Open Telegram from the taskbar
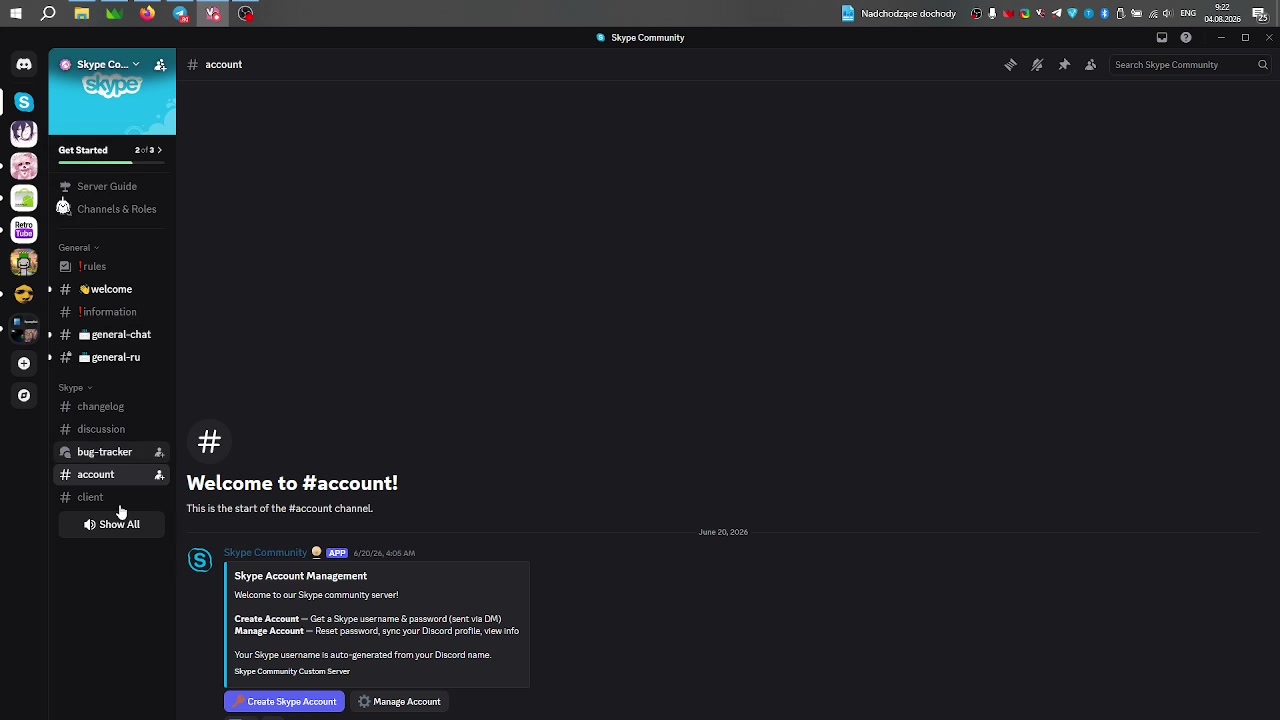This screenshot has height=720, width=1280. 180,13
